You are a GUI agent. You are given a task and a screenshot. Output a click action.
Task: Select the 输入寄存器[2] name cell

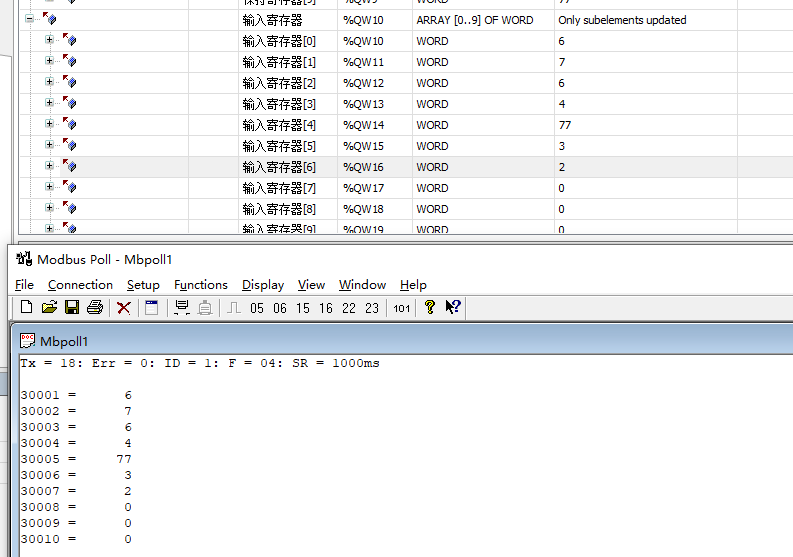click(x=288, y=83)
